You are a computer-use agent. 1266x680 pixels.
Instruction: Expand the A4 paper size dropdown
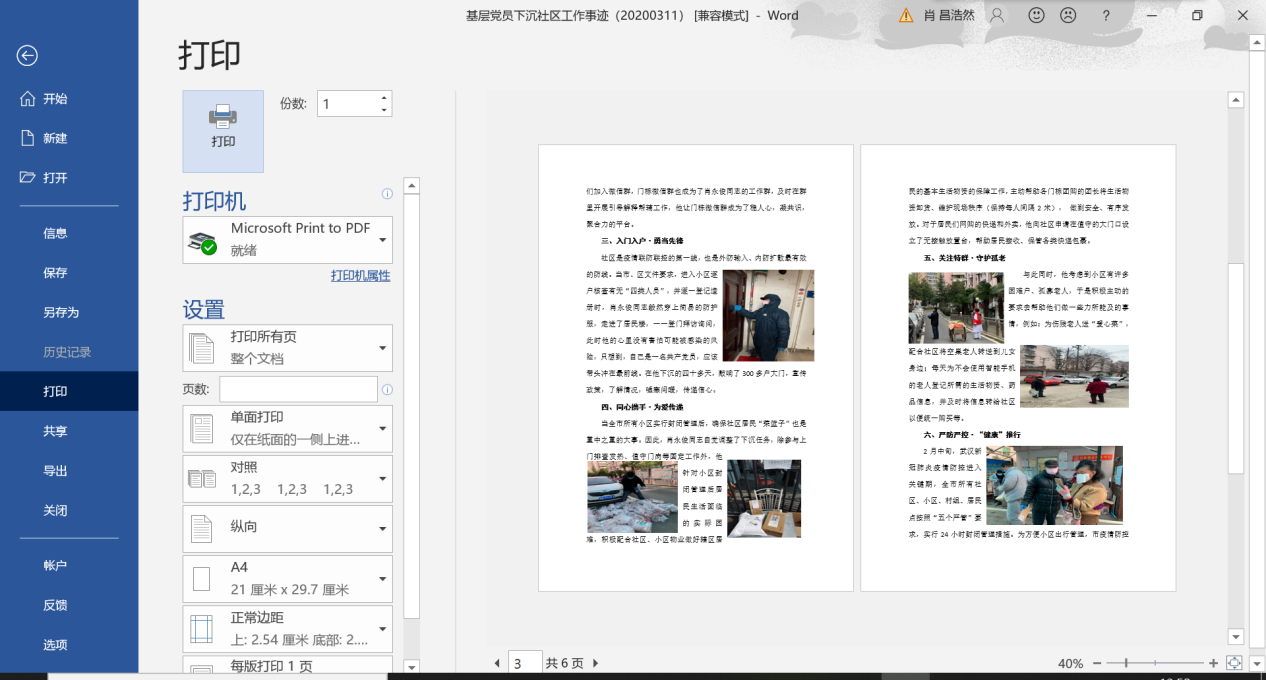pos(288,579)
